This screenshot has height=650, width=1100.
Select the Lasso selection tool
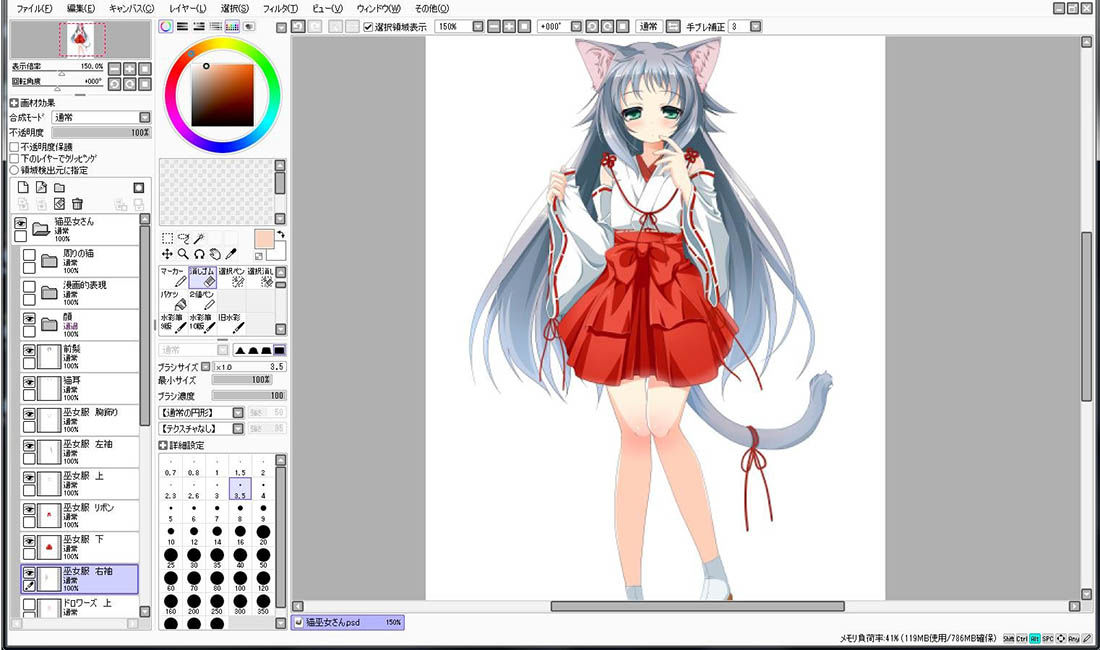pyautogui.click(x=183, y=238)
